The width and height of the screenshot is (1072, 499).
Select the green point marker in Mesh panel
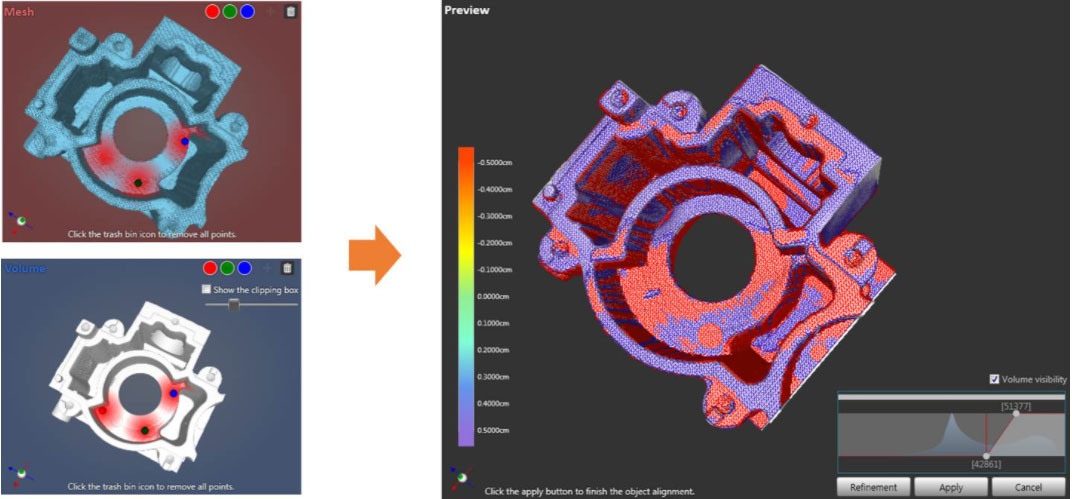coord(229,12)
